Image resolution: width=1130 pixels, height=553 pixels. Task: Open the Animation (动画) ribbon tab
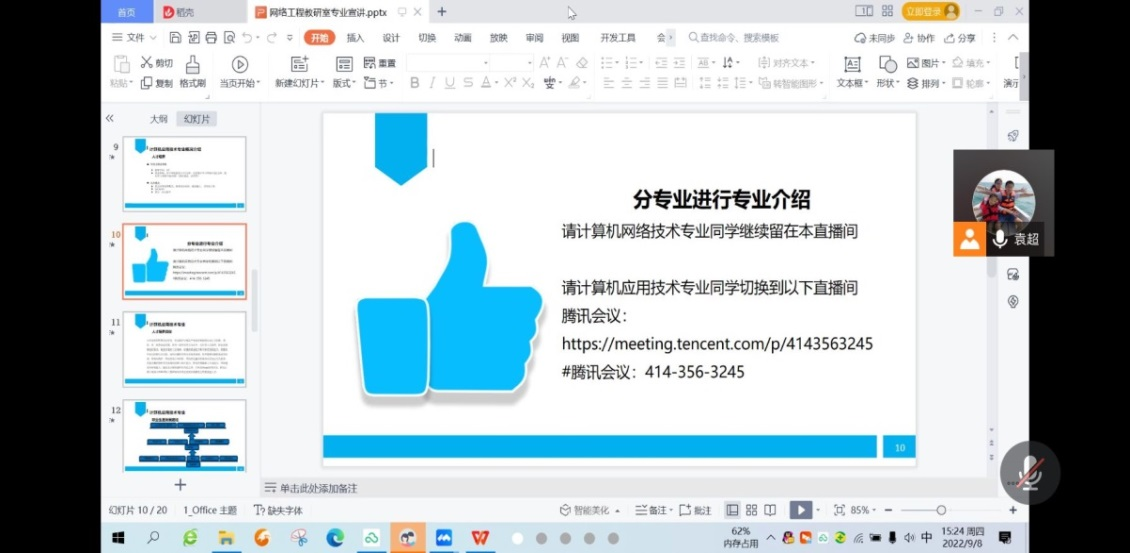point(462,38)
